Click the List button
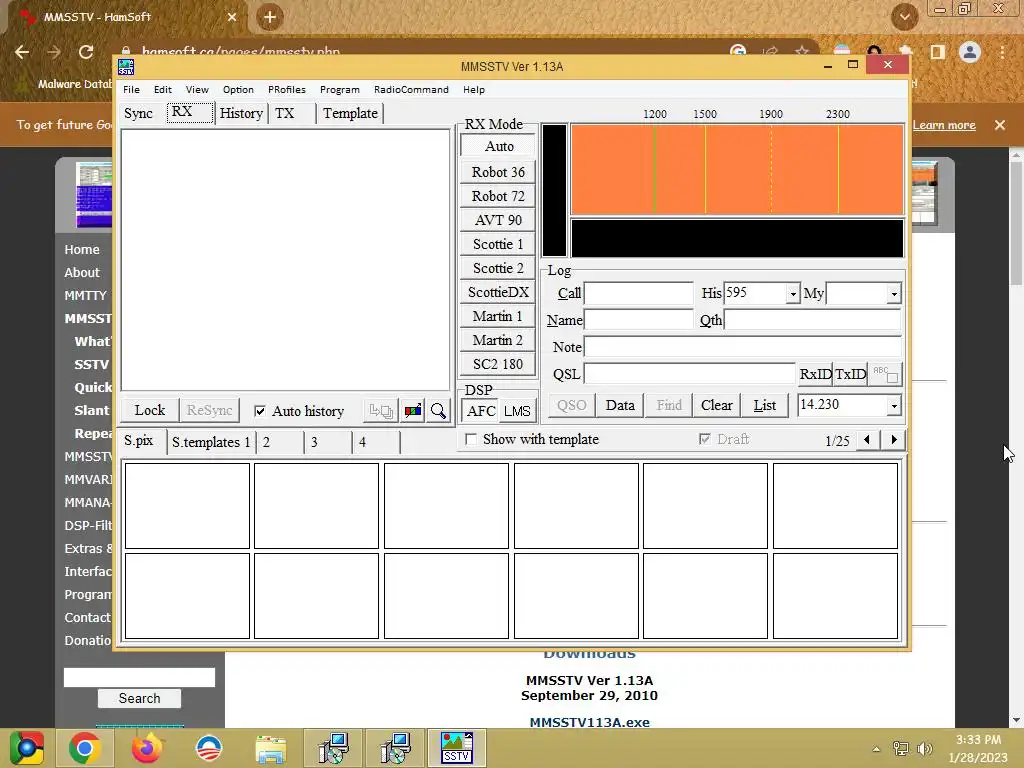This screenshot has height=768, width=1024. pos(765,405)
